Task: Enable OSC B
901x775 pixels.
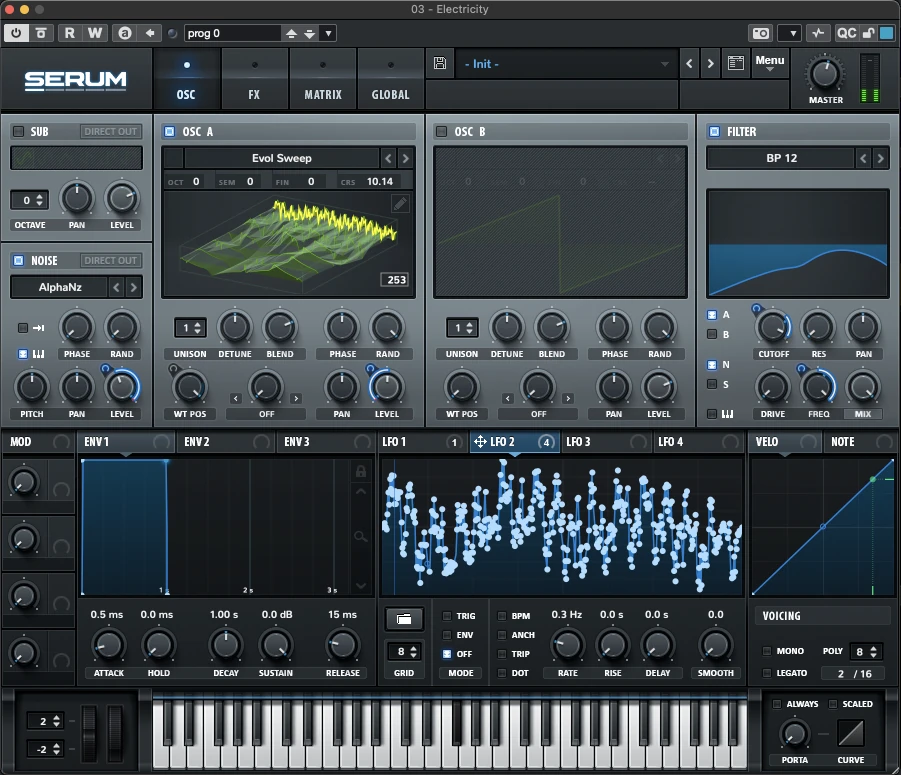Action: point(441,132)
